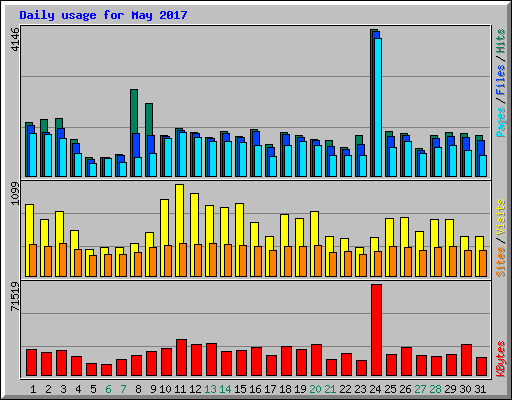Click the 4146 axis maximum label
Screen dimensions: 512x400
15,39
